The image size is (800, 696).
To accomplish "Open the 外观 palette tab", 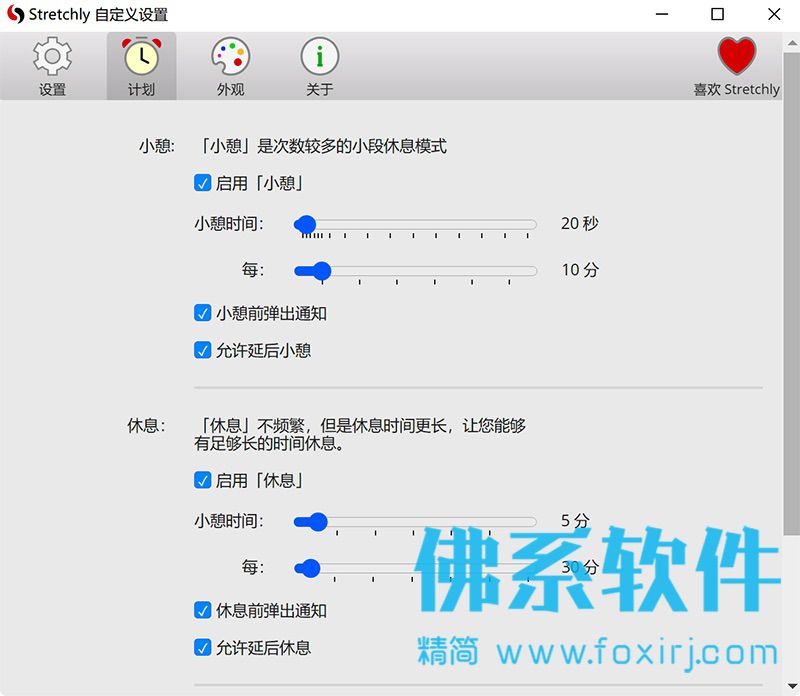I will (231, 66).
